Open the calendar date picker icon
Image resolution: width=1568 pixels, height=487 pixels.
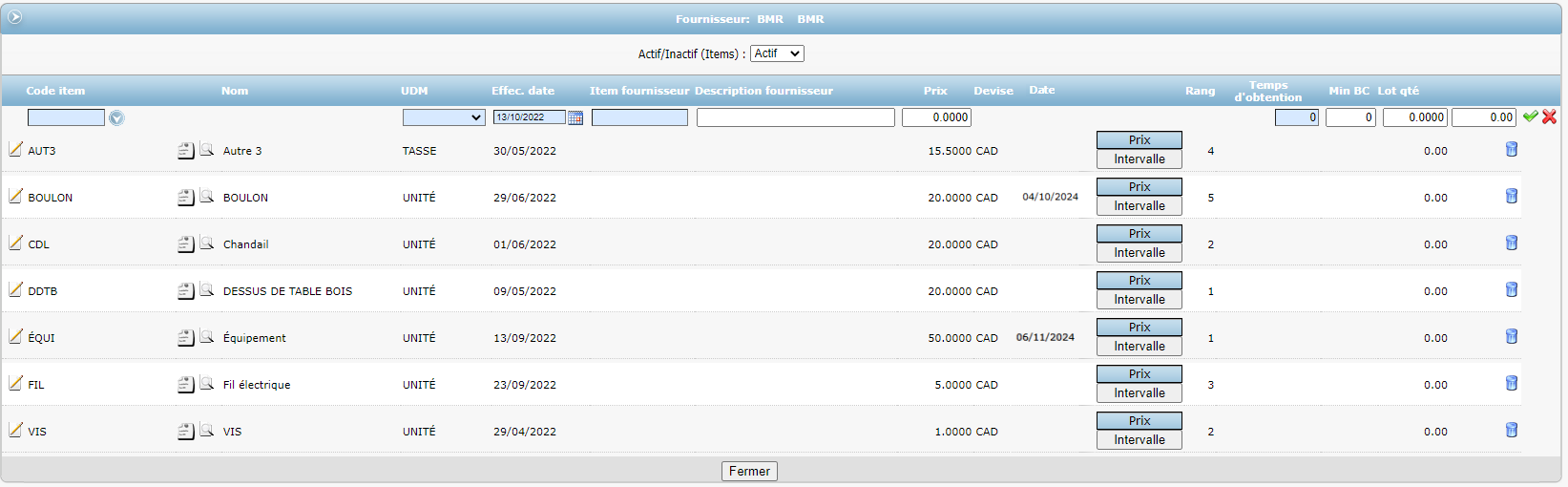tap(575, 117)
